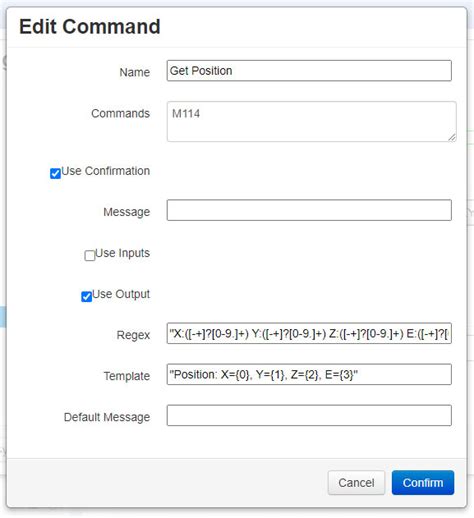Click the Regex label
The height and width of the screenshot is (518, 474).
point(133,335)
